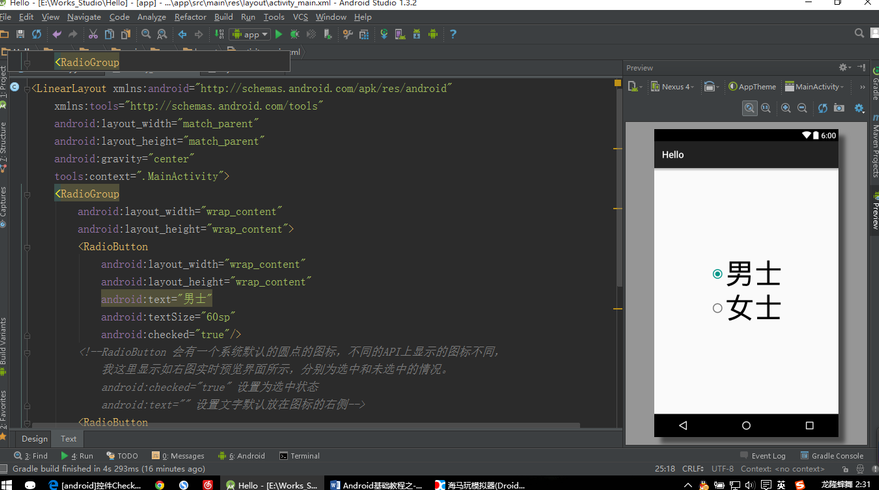The width and height of the screenshot is (879, 490).
Task: Open the app run configuration dropdown
Action: [x=251, y=34]
